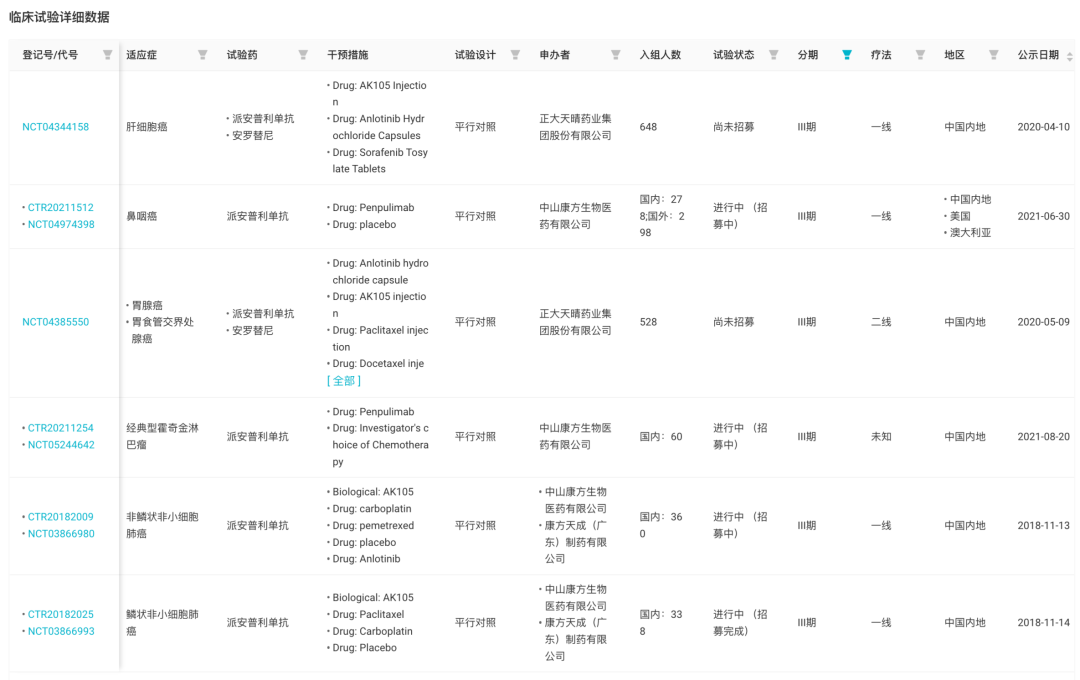Select the date 2021-08-20
Viewport: 1080px width, 680px height.
tap(1043, 436)
